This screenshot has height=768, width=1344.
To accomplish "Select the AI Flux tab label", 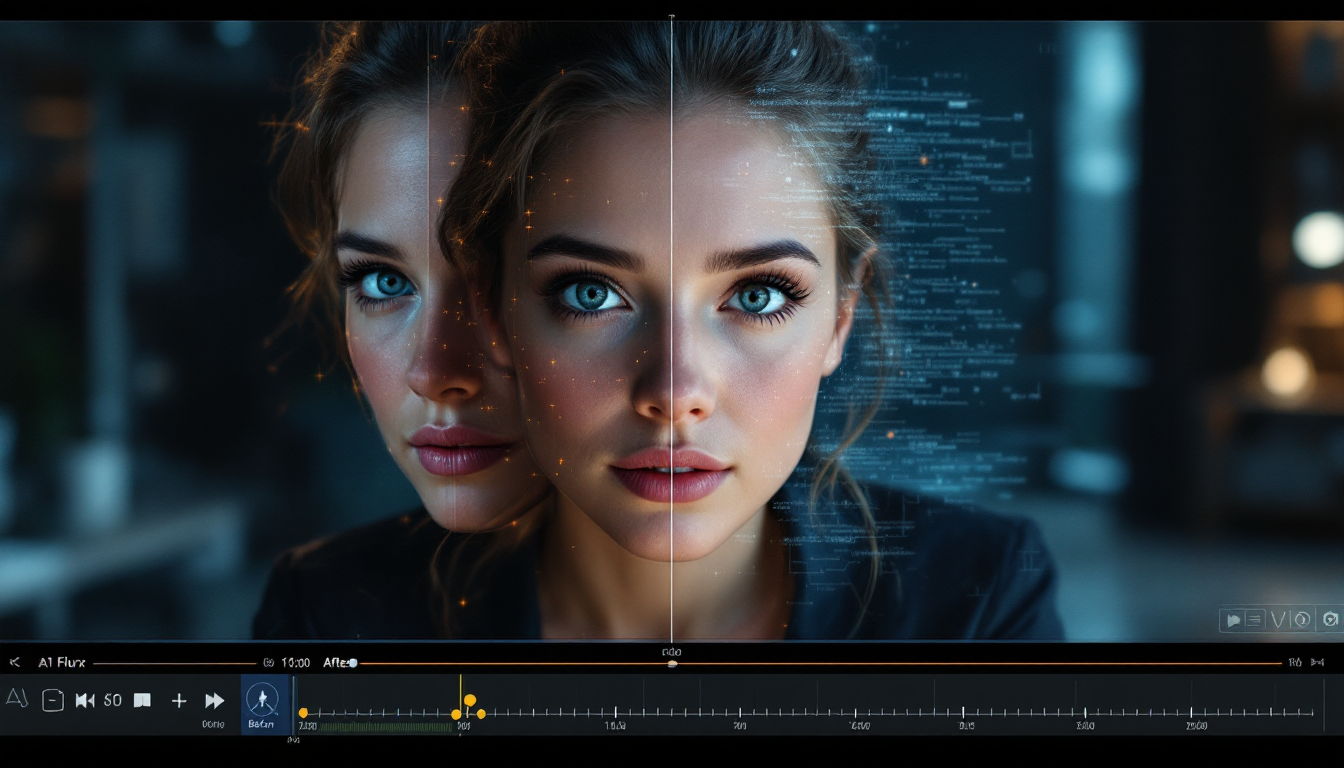I will coord(61,661).
